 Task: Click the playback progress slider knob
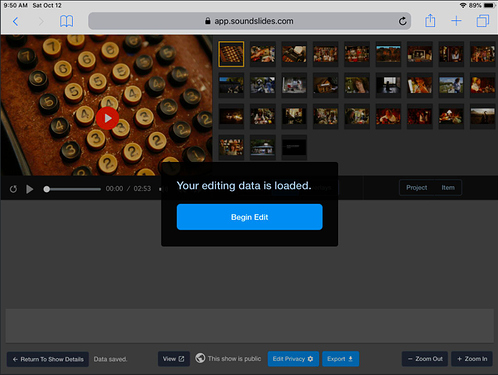tap(47, 189)
